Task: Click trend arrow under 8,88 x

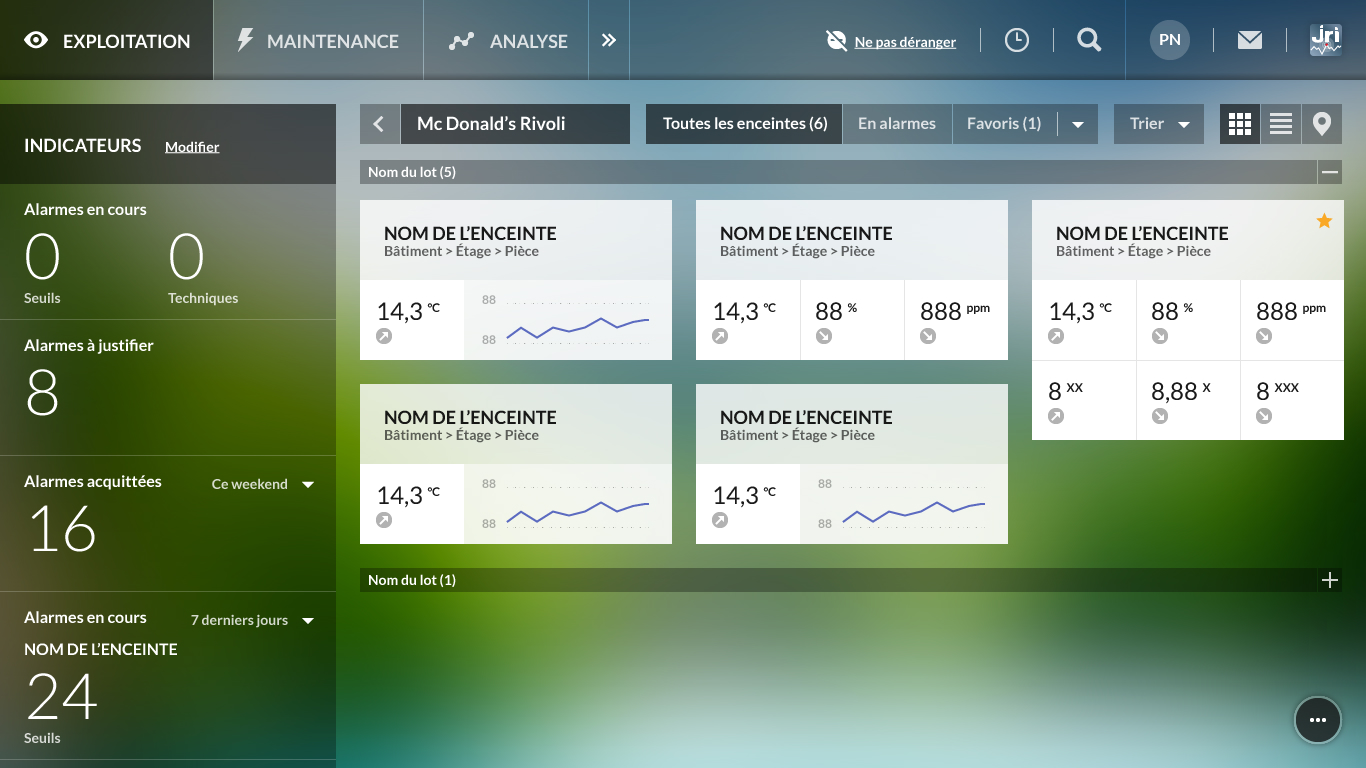Action: [x=1160, y=416]
